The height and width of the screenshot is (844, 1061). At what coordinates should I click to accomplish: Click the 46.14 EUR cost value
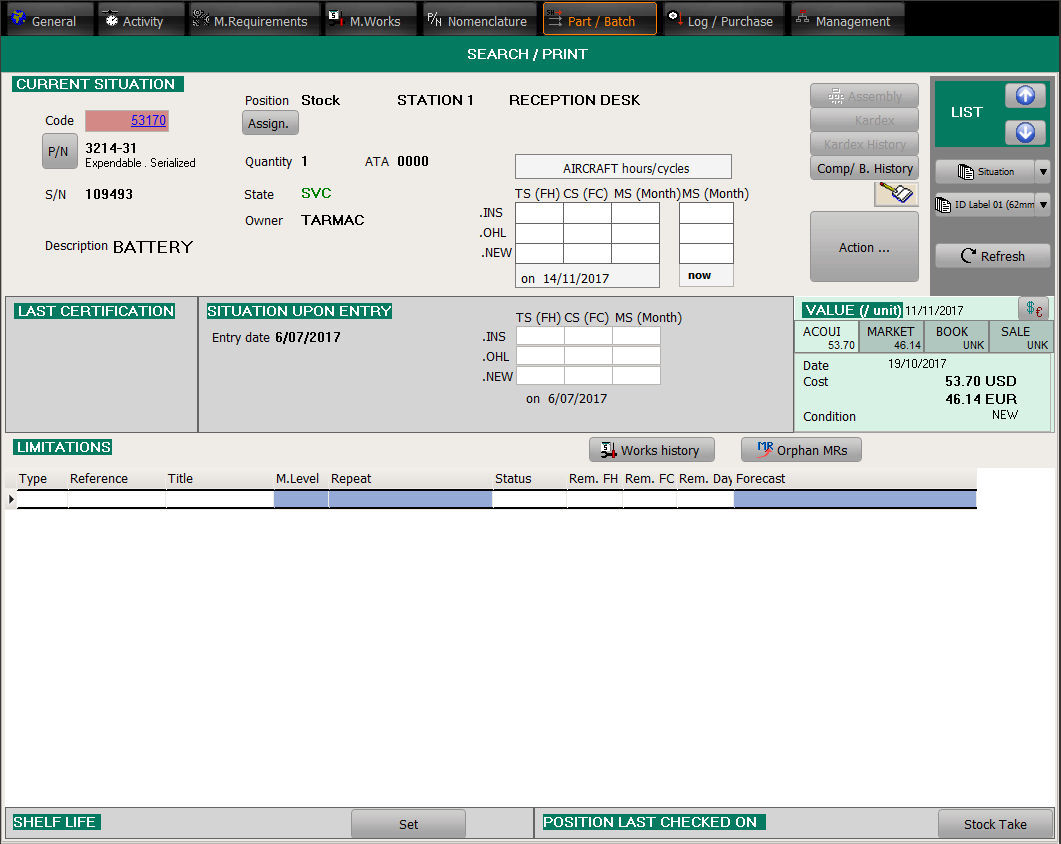pyautogui.click(x=980, y=399)
